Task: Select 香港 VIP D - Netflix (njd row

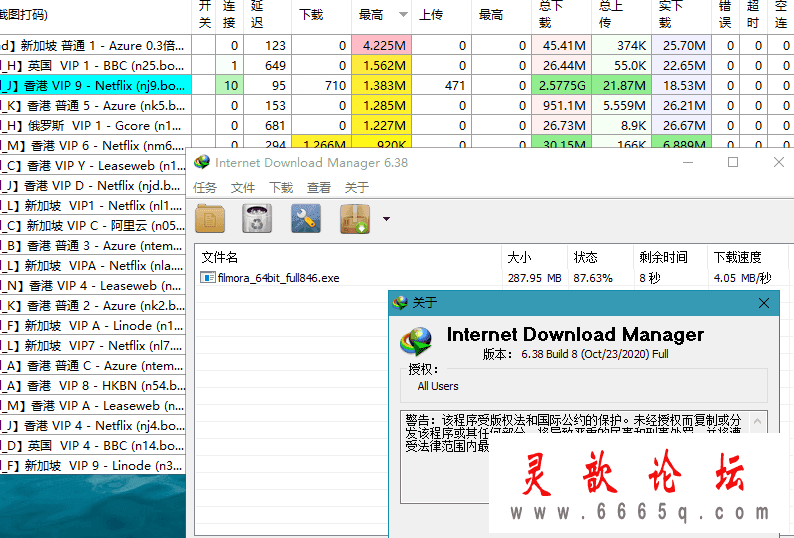Action: (93, 185)
